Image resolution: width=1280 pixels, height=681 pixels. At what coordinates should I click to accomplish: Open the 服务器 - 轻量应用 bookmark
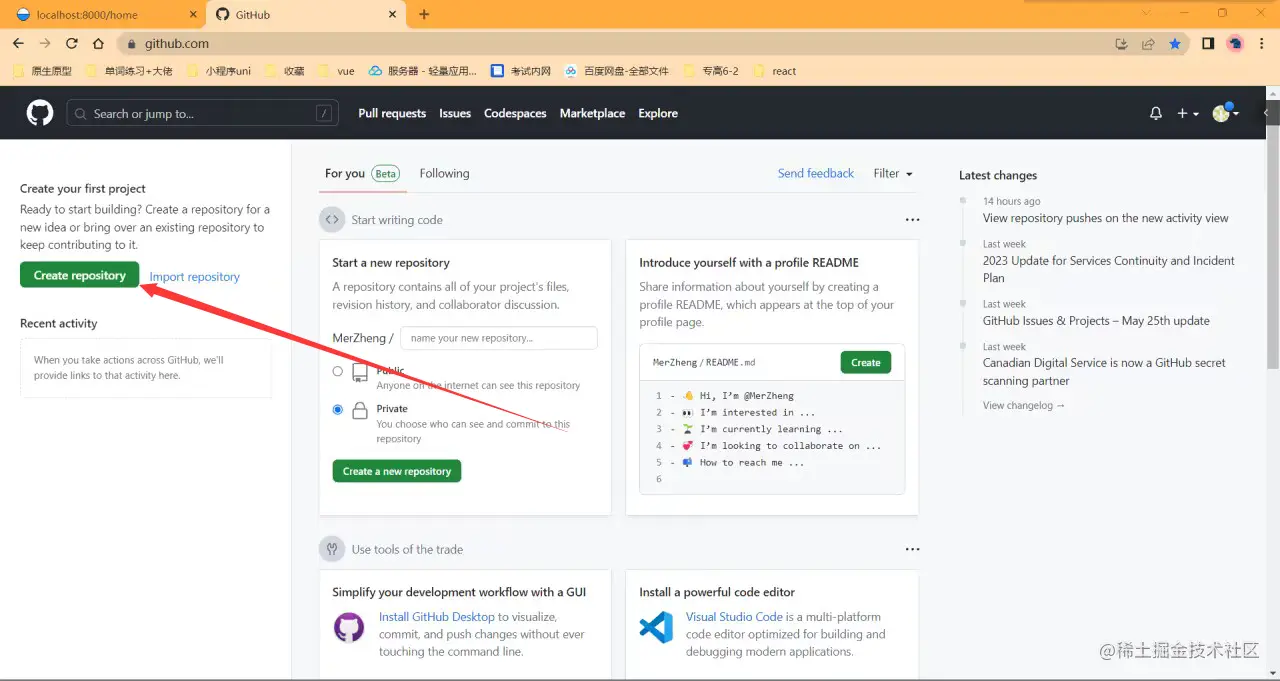pyautogui.click(x=423, y=71)
